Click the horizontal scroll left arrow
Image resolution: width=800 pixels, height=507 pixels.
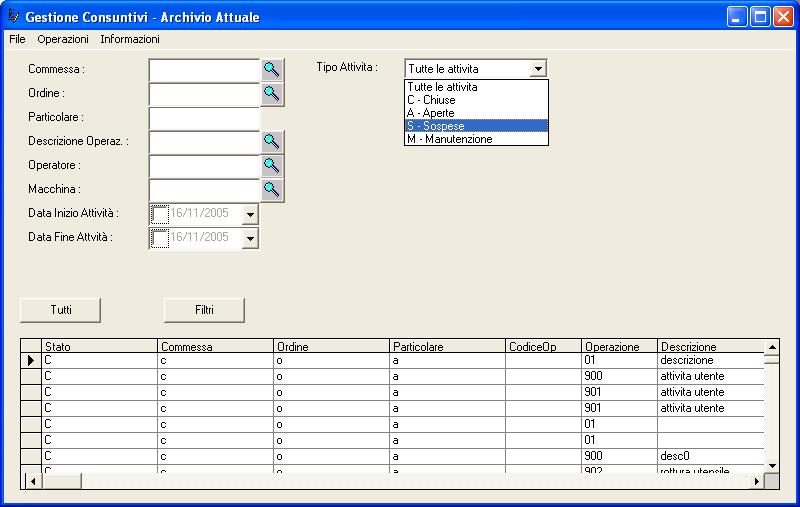(x=33, y=481)
